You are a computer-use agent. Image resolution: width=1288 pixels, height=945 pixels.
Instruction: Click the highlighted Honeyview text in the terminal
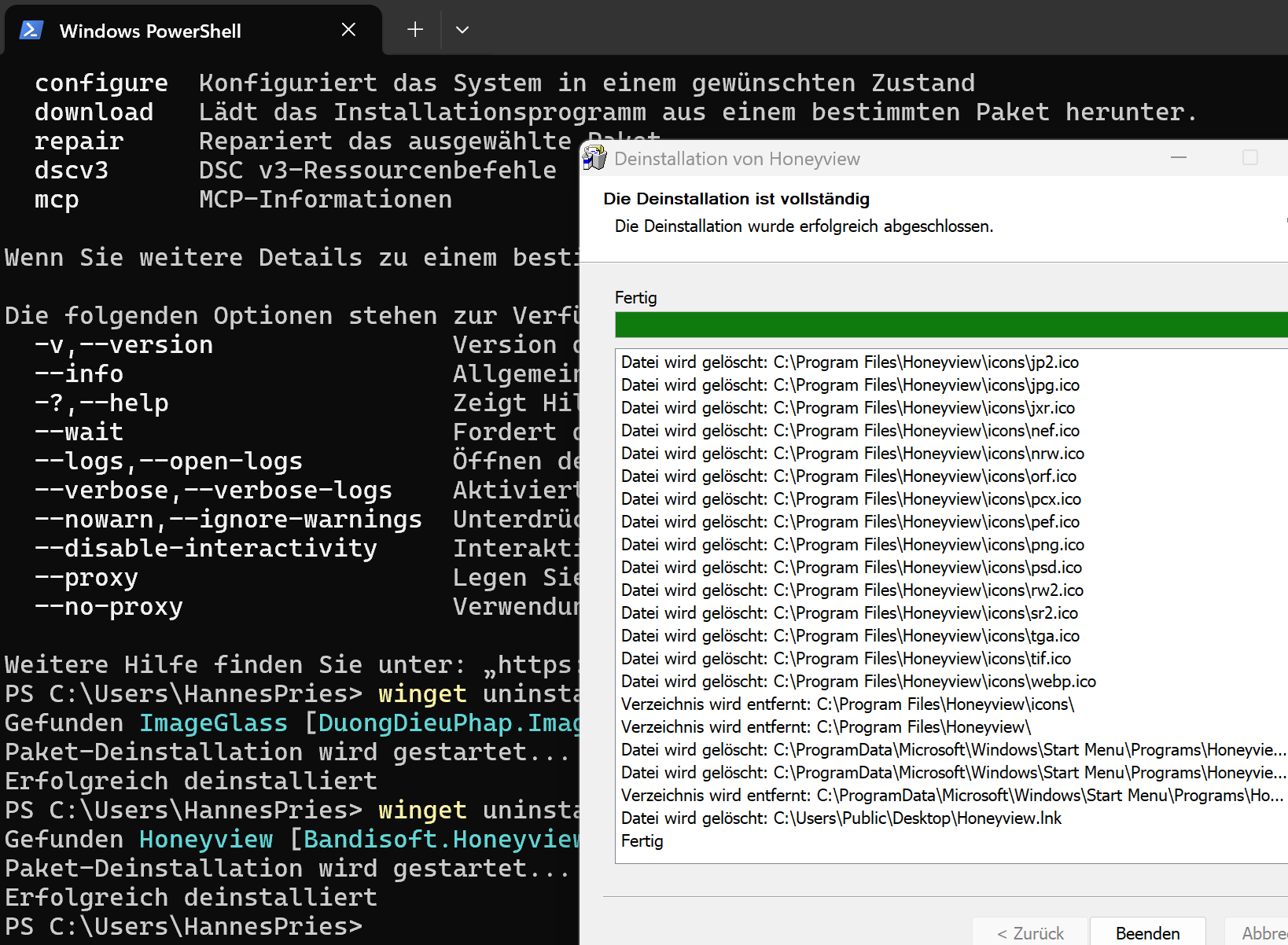(205, 839)
